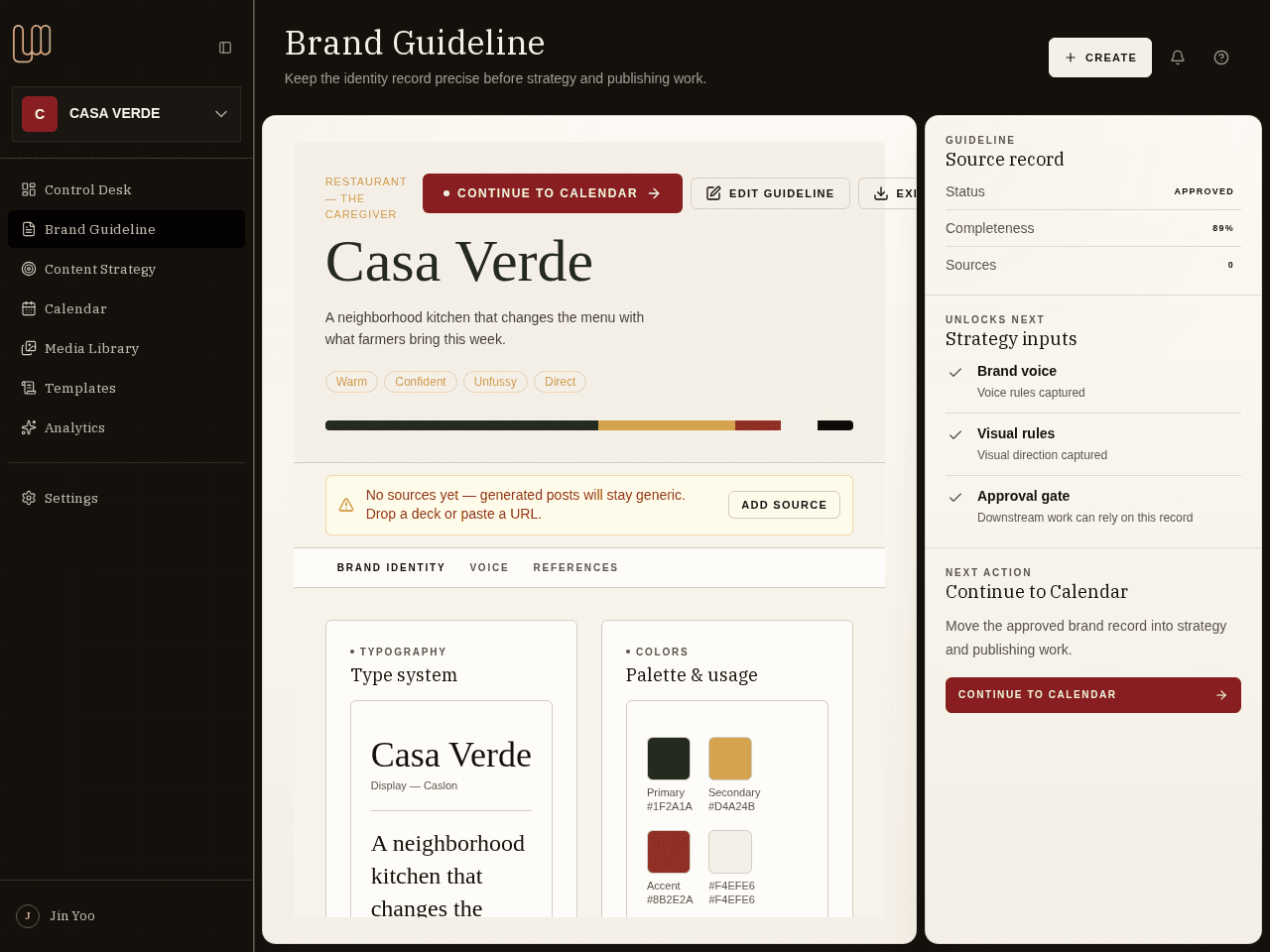Open Control Desk from the sidebar
Viewport: 1270px width, 952px height.
(x=126, y=189)
